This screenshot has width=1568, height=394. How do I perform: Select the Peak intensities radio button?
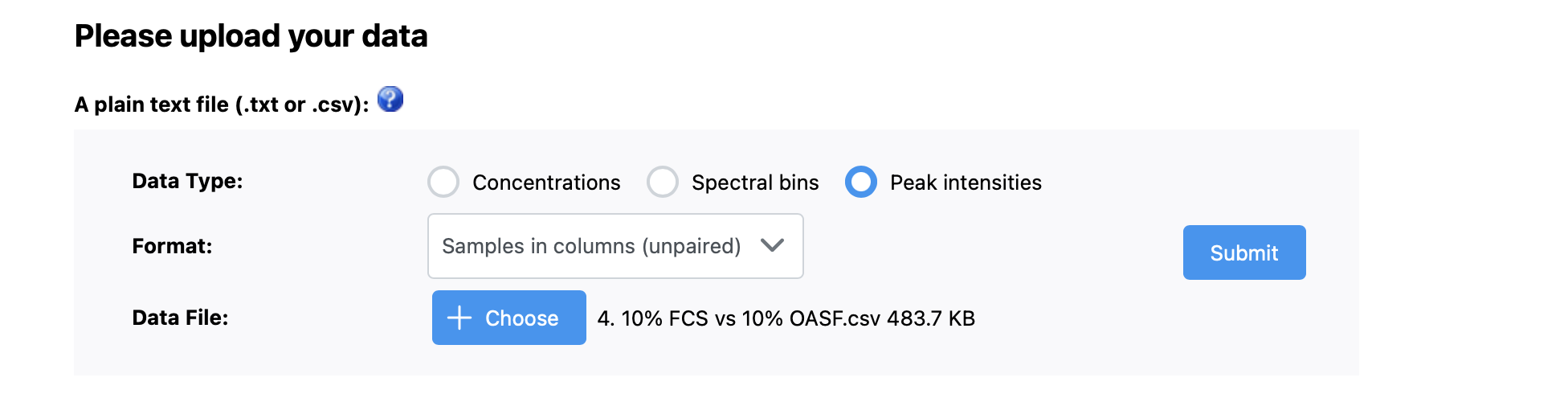(x=861, y=182)
